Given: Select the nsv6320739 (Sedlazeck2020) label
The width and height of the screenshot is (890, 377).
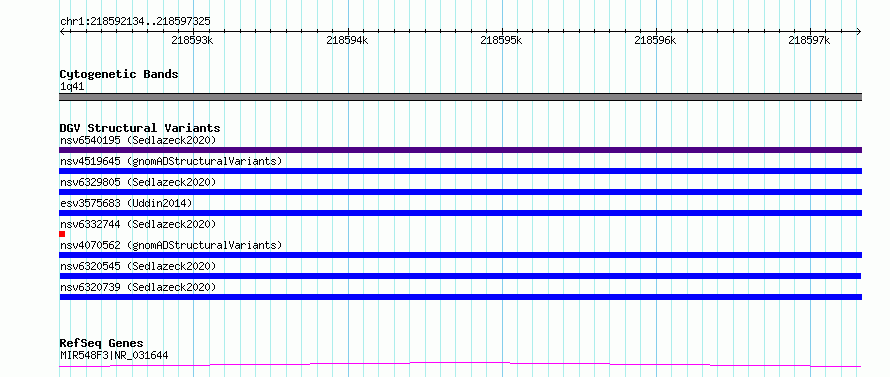Looking at the screenshot, I should click(138, 287).
